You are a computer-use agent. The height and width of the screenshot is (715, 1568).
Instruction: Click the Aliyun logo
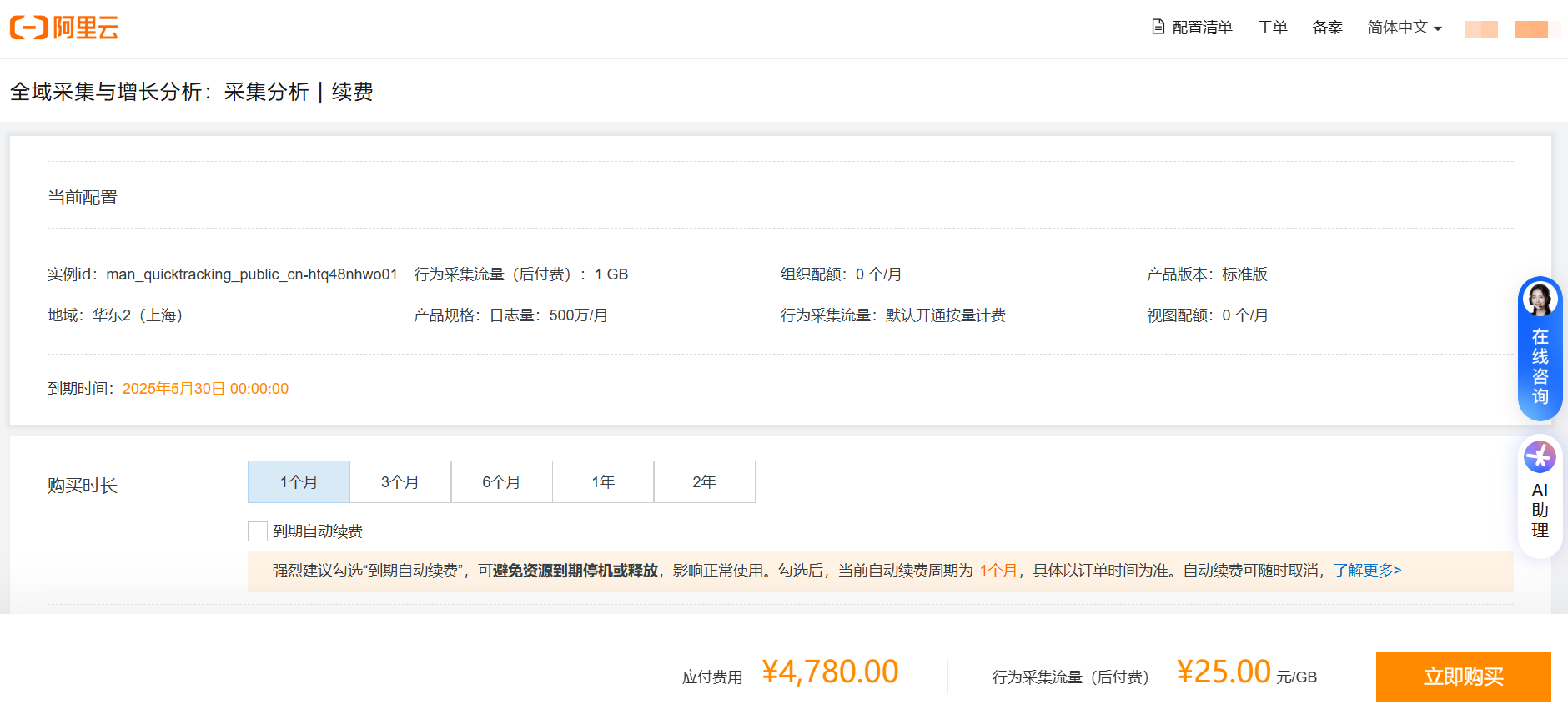pos(64,28)
